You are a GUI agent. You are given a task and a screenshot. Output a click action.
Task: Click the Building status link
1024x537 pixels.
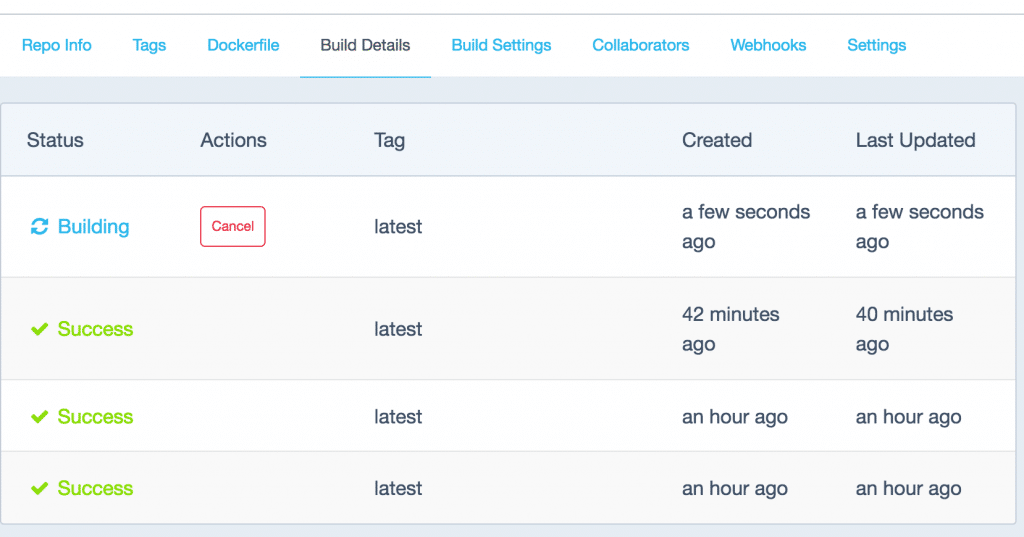tap(93, 227)
